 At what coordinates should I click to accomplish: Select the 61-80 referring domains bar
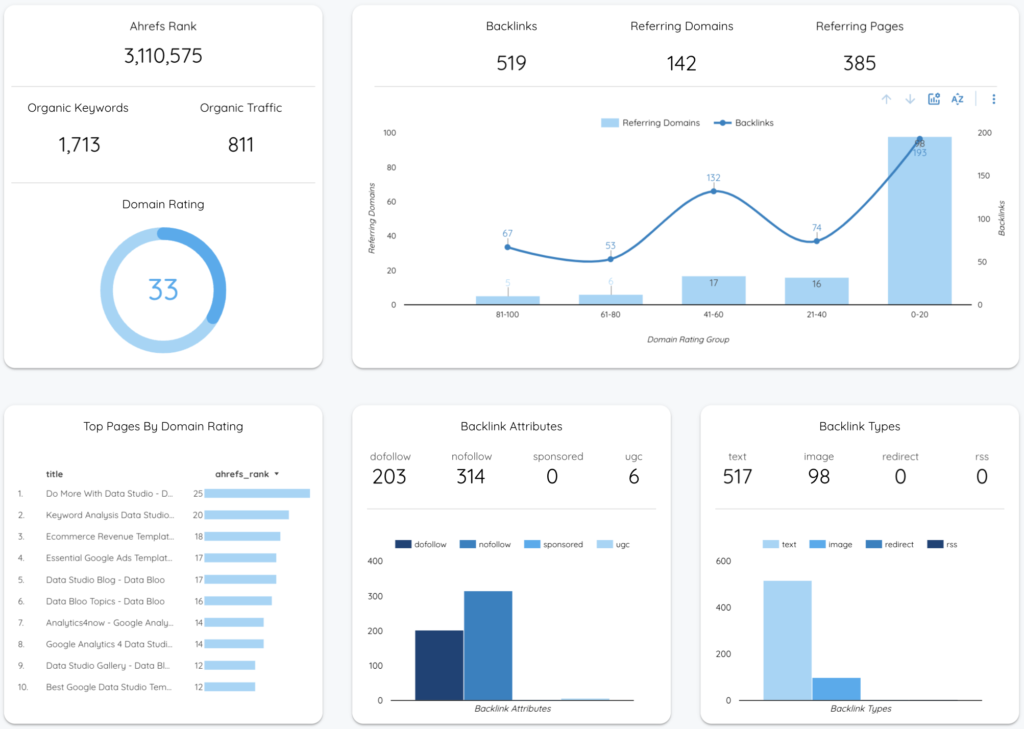tap(611, 300)
